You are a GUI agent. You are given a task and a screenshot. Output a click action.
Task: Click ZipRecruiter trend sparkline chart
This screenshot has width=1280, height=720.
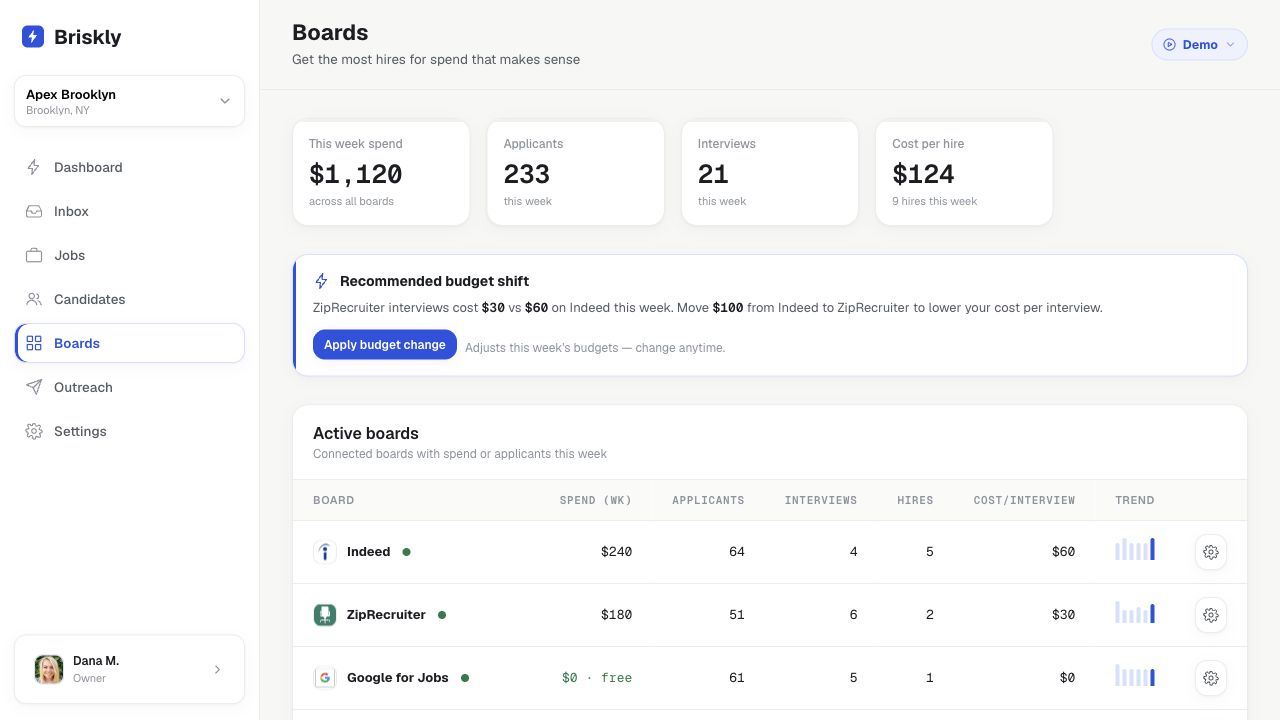click(1135, 612)
